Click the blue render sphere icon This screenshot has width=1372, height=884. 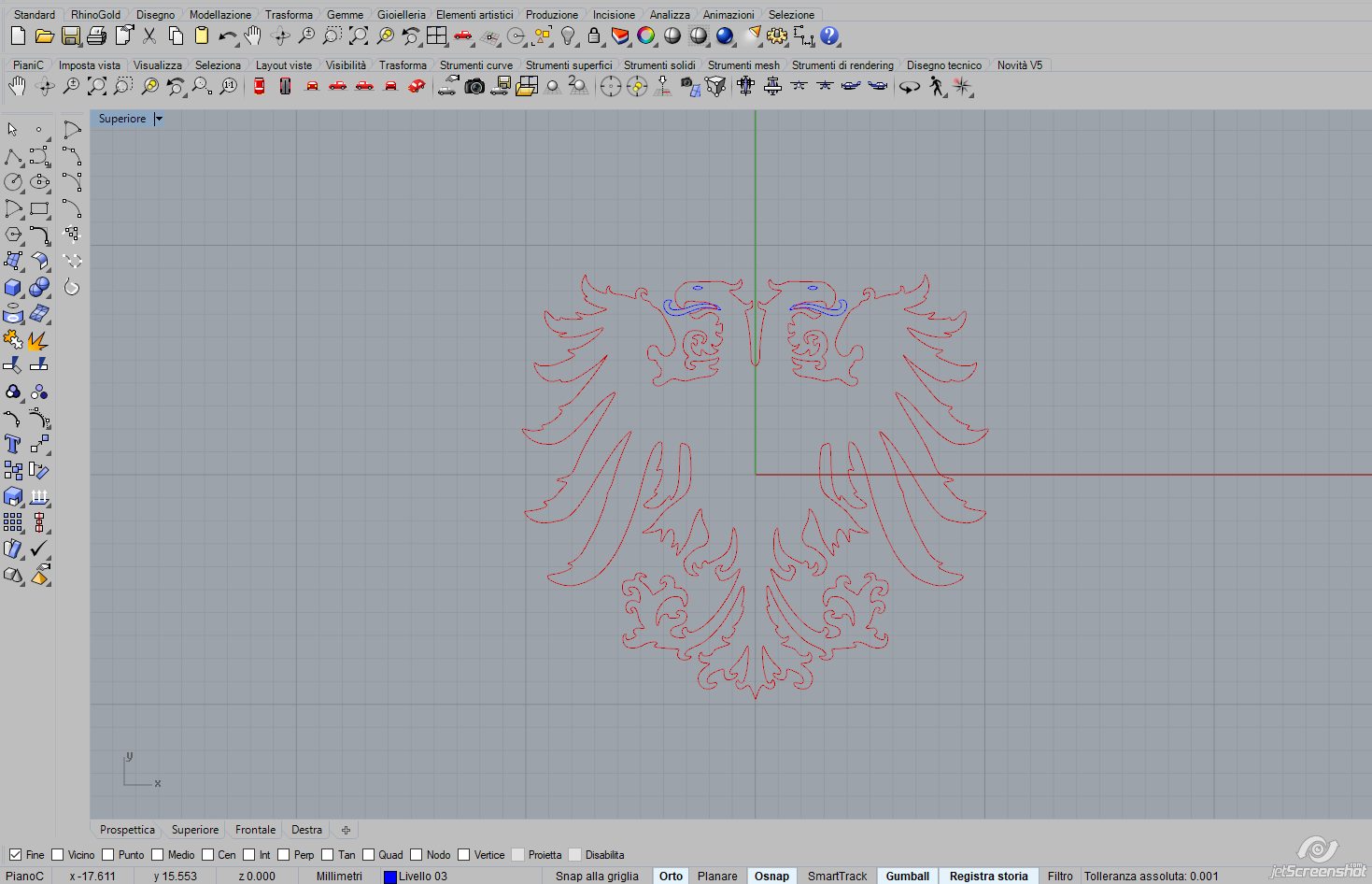725,36
